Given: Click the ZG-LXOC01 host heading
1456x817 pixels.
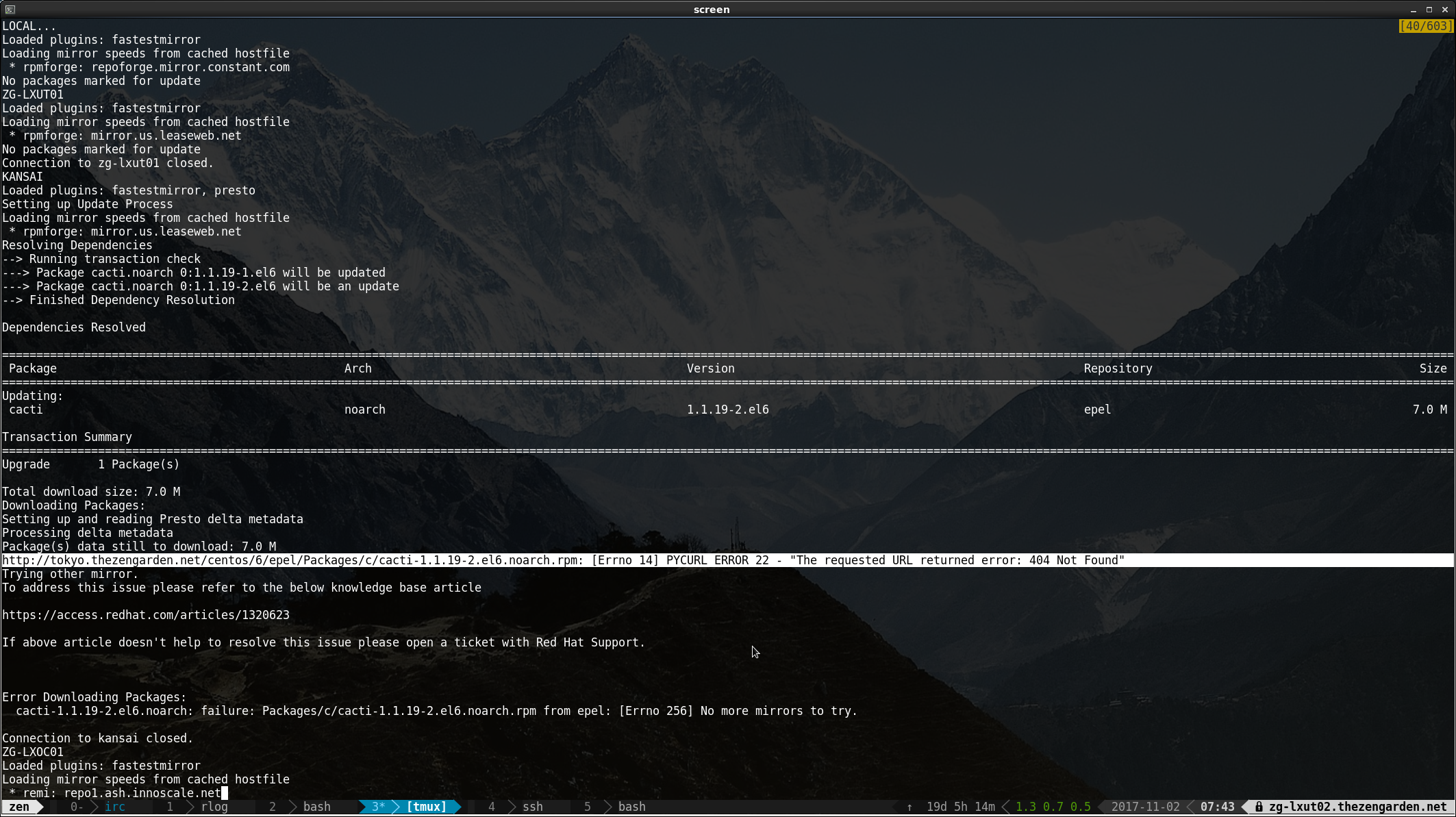Looking at the screenshot, I should (33, 752).
